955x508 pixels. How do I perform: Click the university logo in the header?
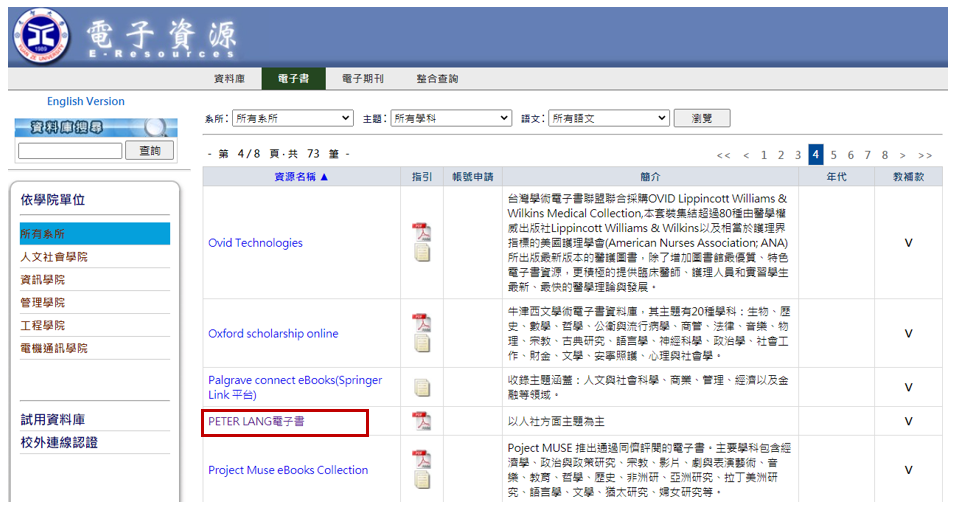(x=41, y=36)
